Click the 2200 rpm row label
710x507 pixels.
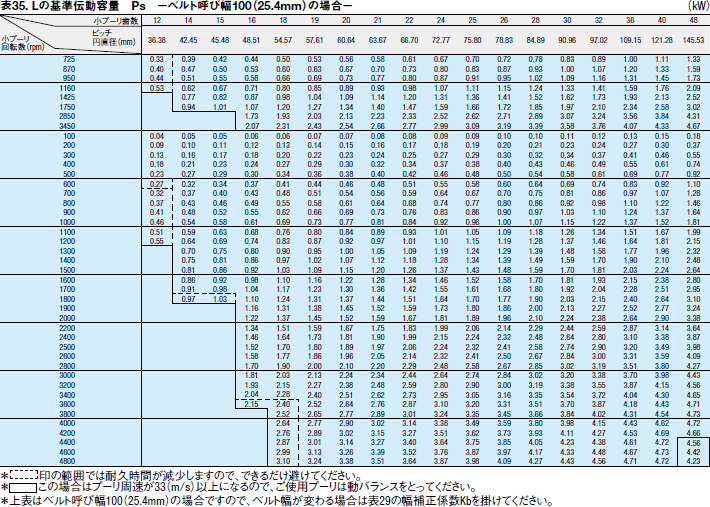[67, 328]
